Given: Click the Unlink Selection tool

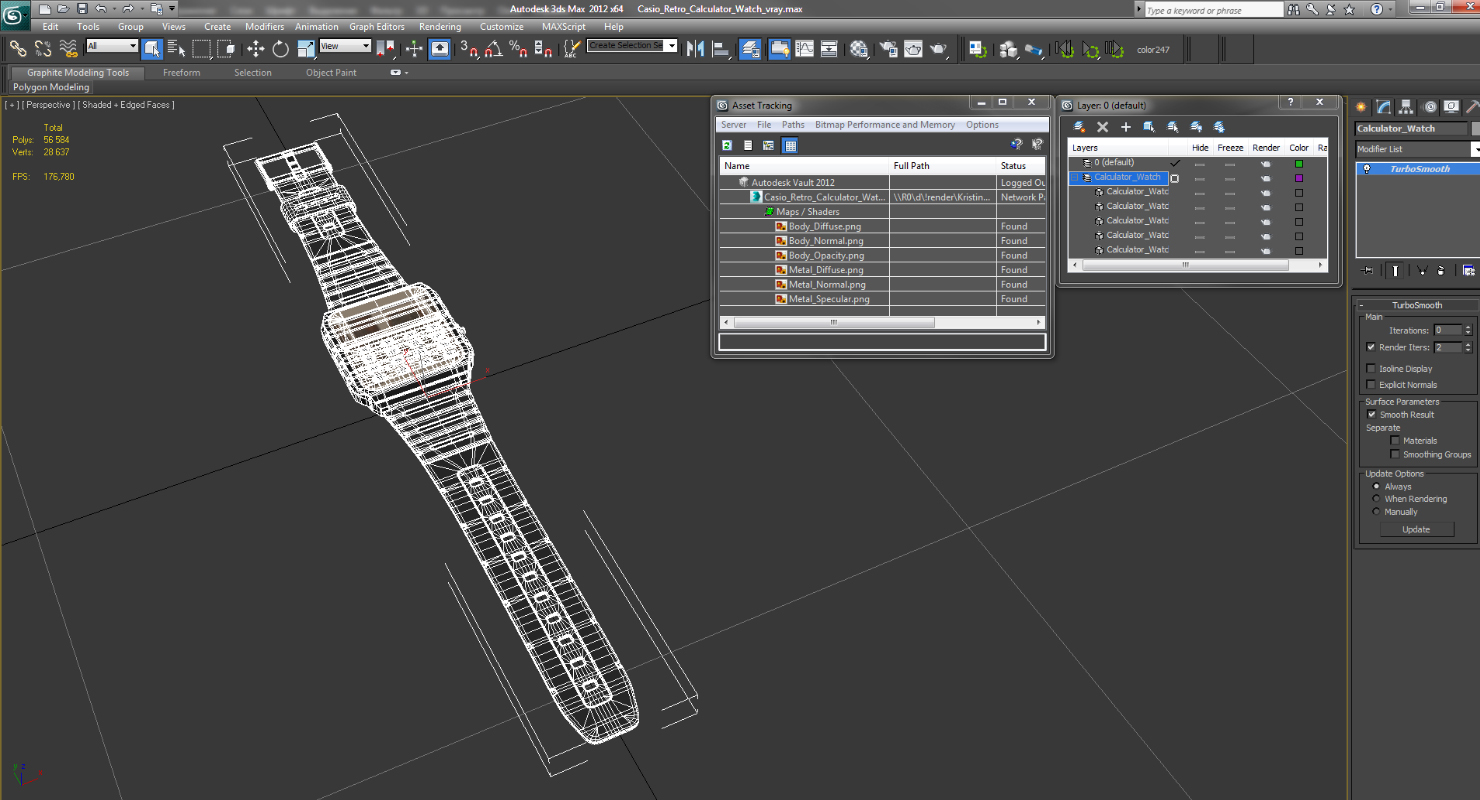Looking at the screenshot, I should pyautogui.click(x=43, y=49).
